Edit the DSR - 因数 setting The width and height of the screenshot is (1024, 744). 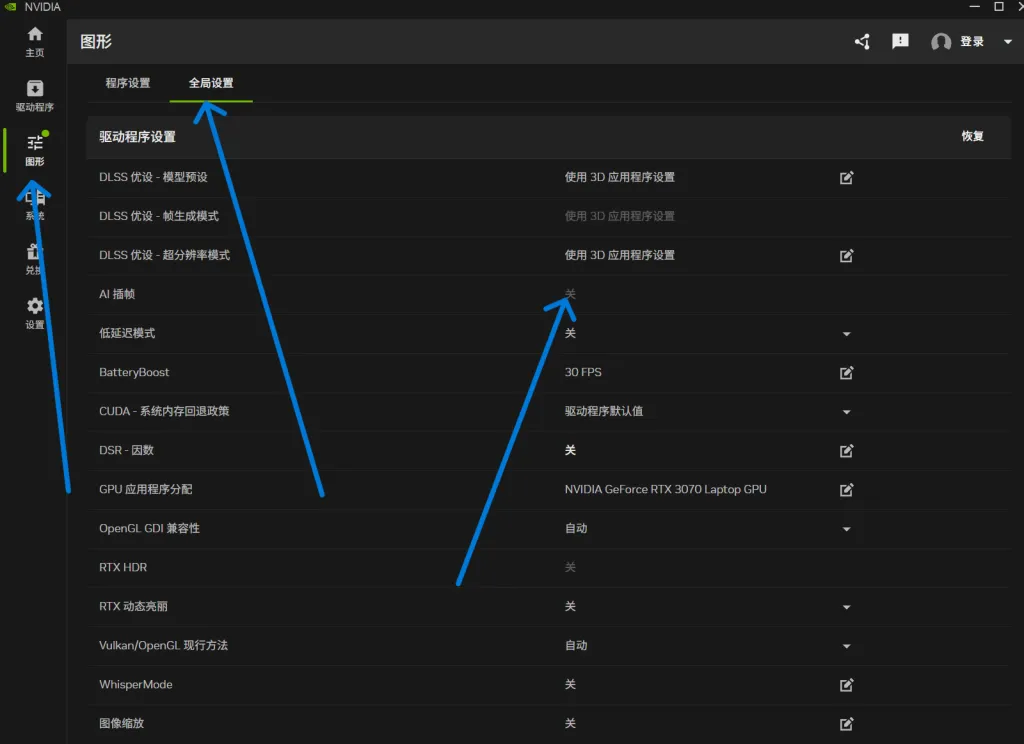(846, 451)
